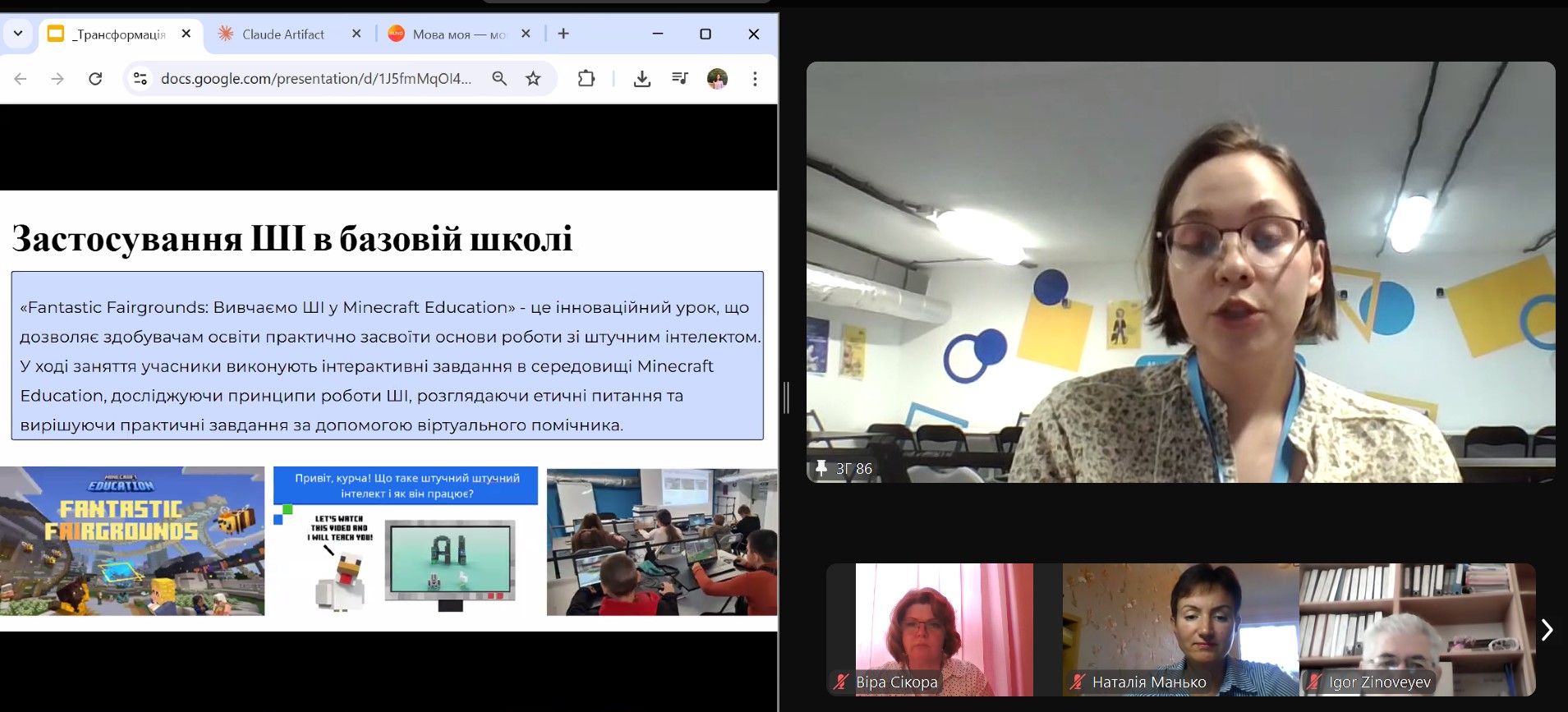Select the Fantastic Fairgrounds slide image
The image size is (1568, 712).
(x=132, y=541)
